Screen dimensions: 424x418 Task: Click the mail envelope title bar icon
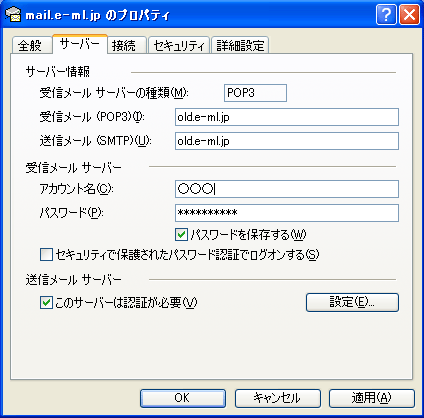[13, 15]
